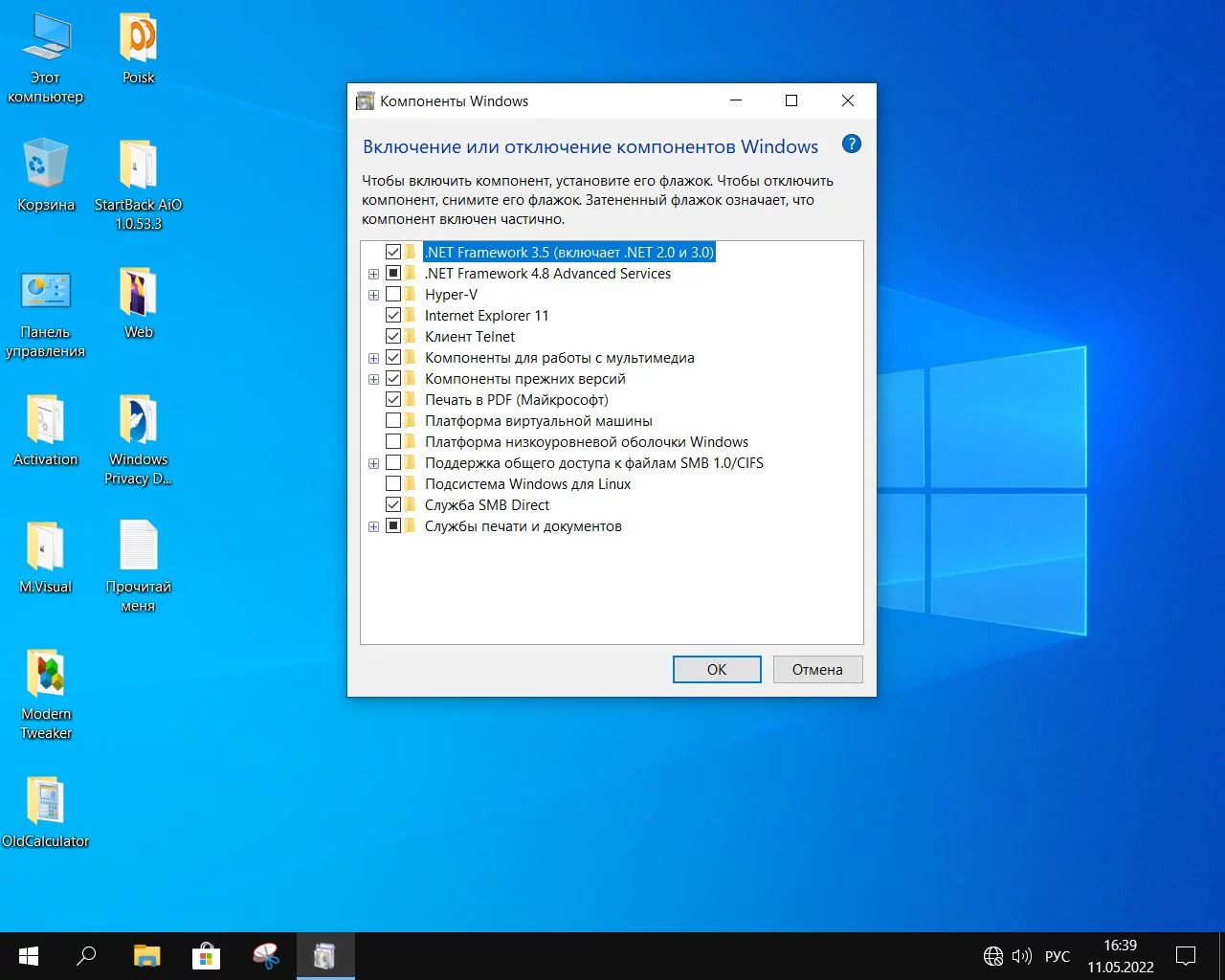The height and width of the screenshot is (980, 1225).
Task: Click the StartBack AiO desktop folder
Action: pos(138,166)
